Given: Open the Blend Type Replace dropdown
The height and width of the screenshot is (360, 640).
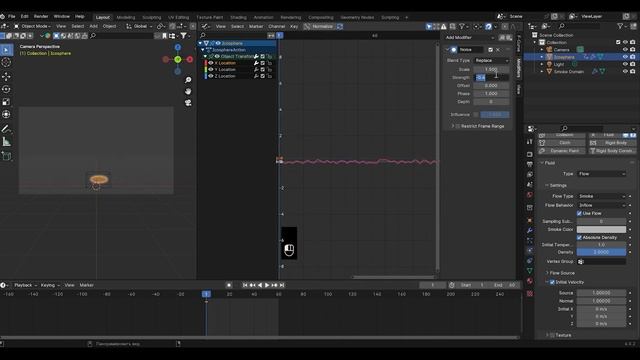Looking at the screenshot, I should [x=491, y=61].
